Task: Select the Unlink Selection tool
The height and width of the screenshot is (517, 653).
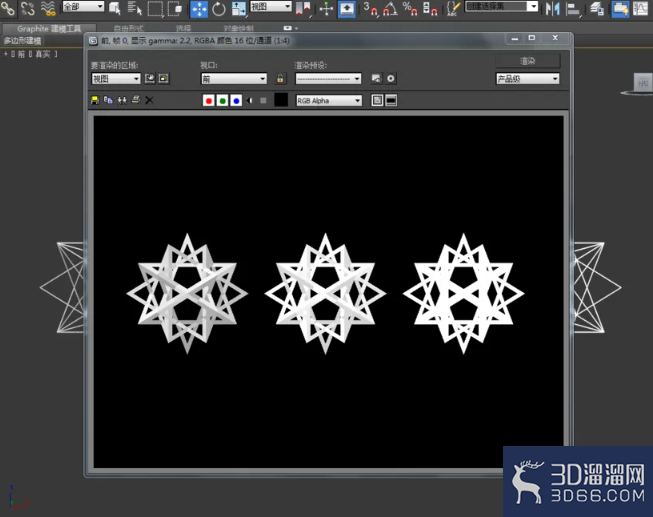Action: coord(27,8)
